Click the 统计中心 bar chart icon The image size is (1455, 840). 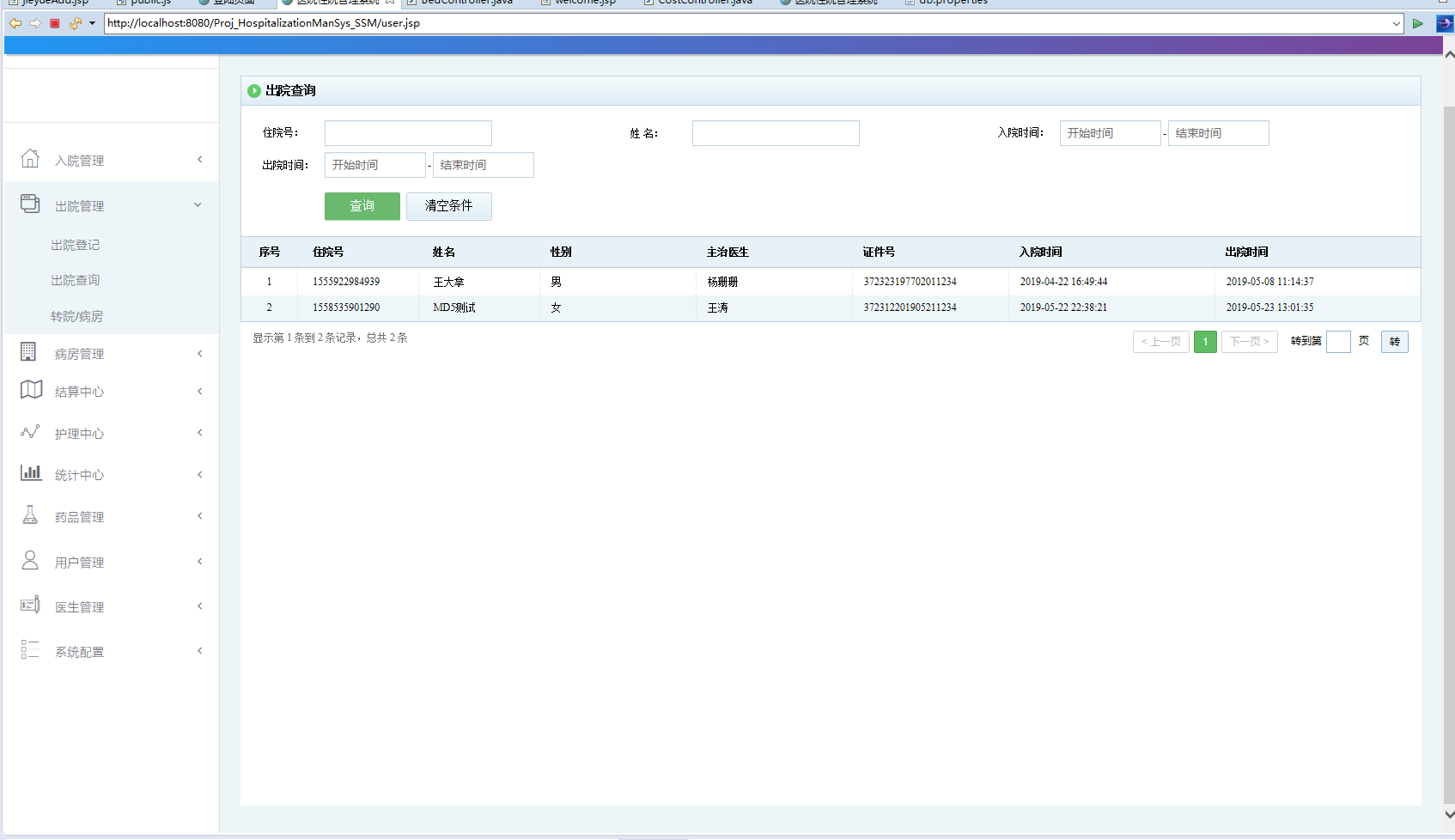coord(31,473)
